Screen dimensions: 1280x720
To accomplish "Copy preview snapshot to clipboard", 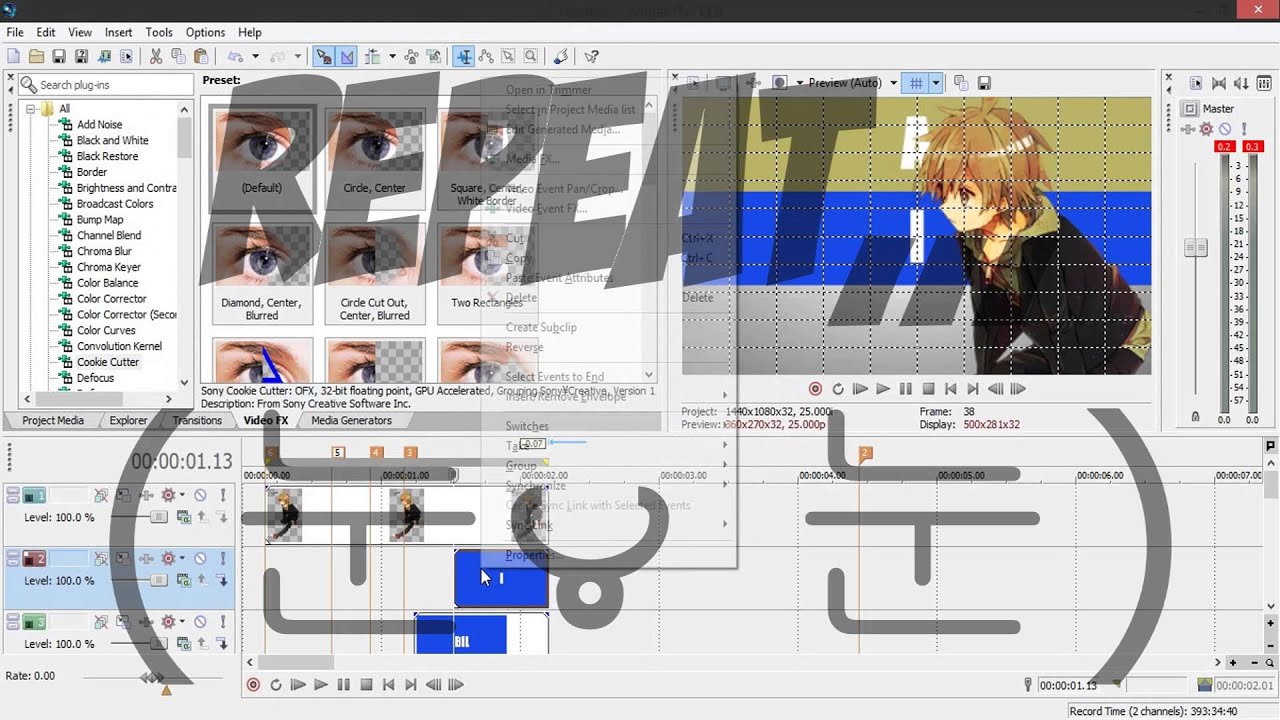I will pos(961,83).
